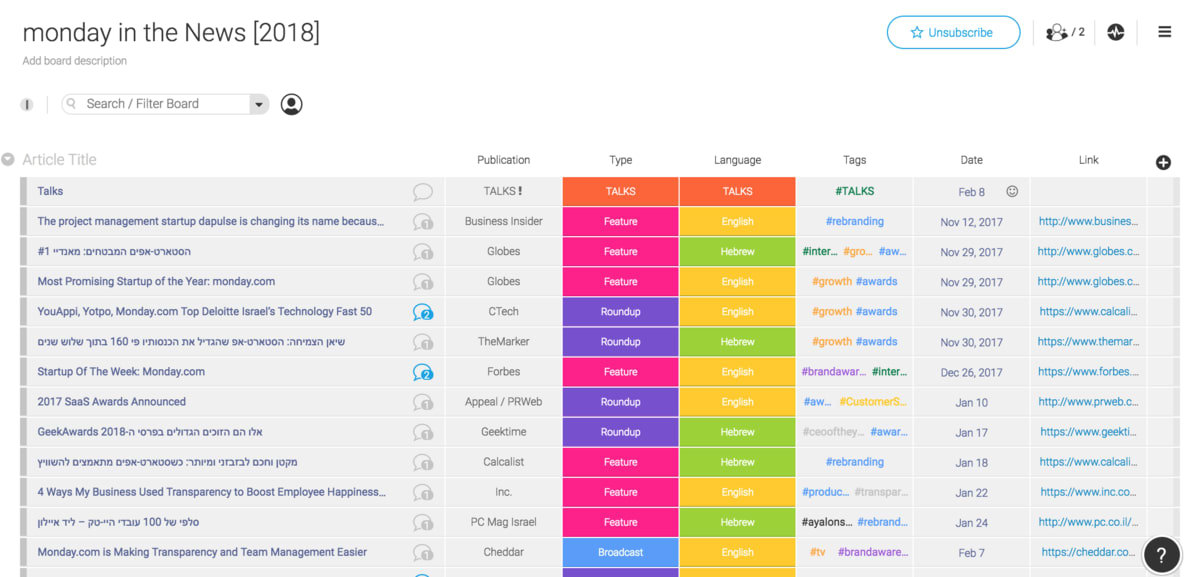The height and width of the screenshot is (577, 1200).
Task: Click the Unsubscribe button
Action: pyautogui.click(x=953, y=32)
